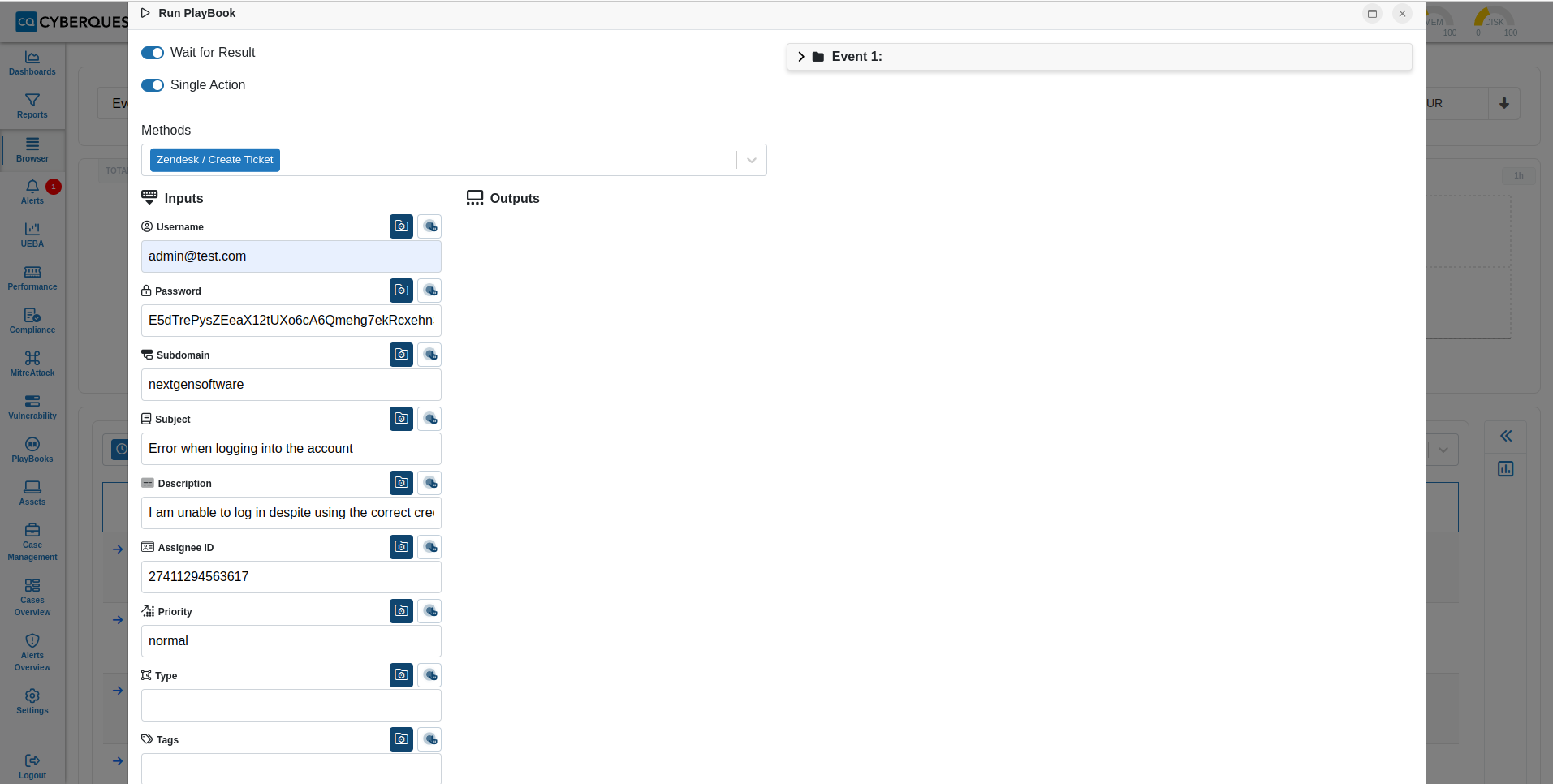The image size is (1553, 784).
Task: Open Assets in the sidebar
Action: (32, 493)
